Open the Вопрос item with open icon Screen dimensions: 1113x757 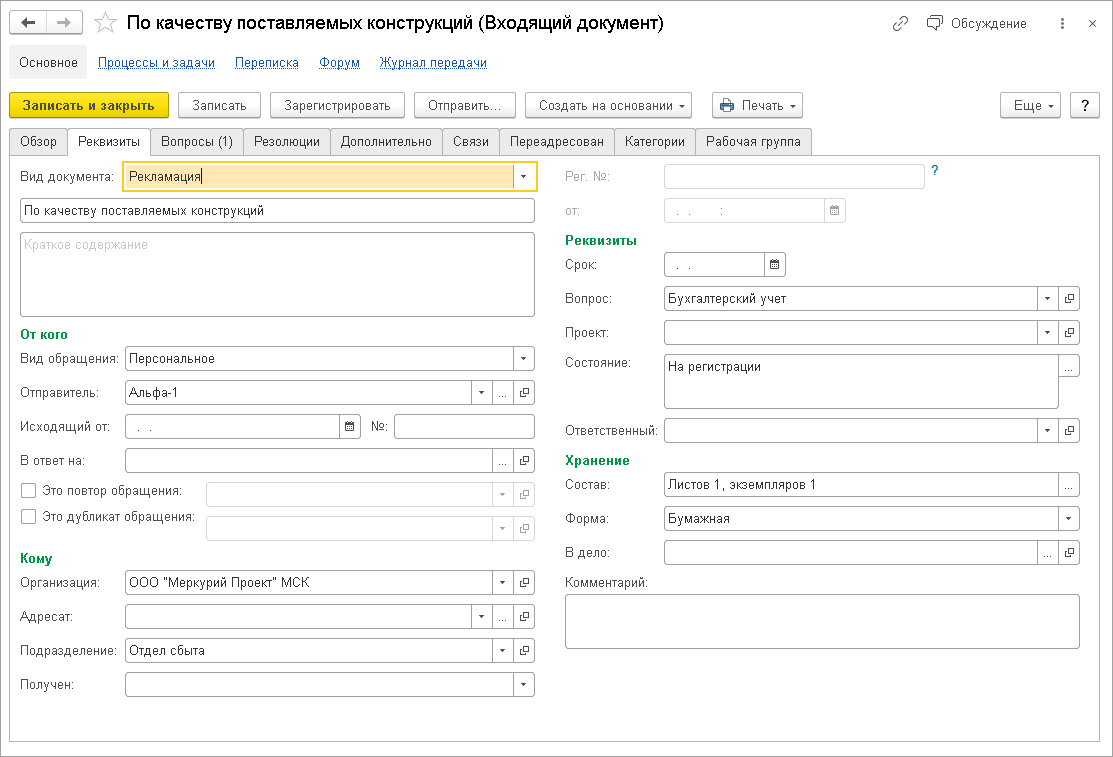pos(1069,299)
